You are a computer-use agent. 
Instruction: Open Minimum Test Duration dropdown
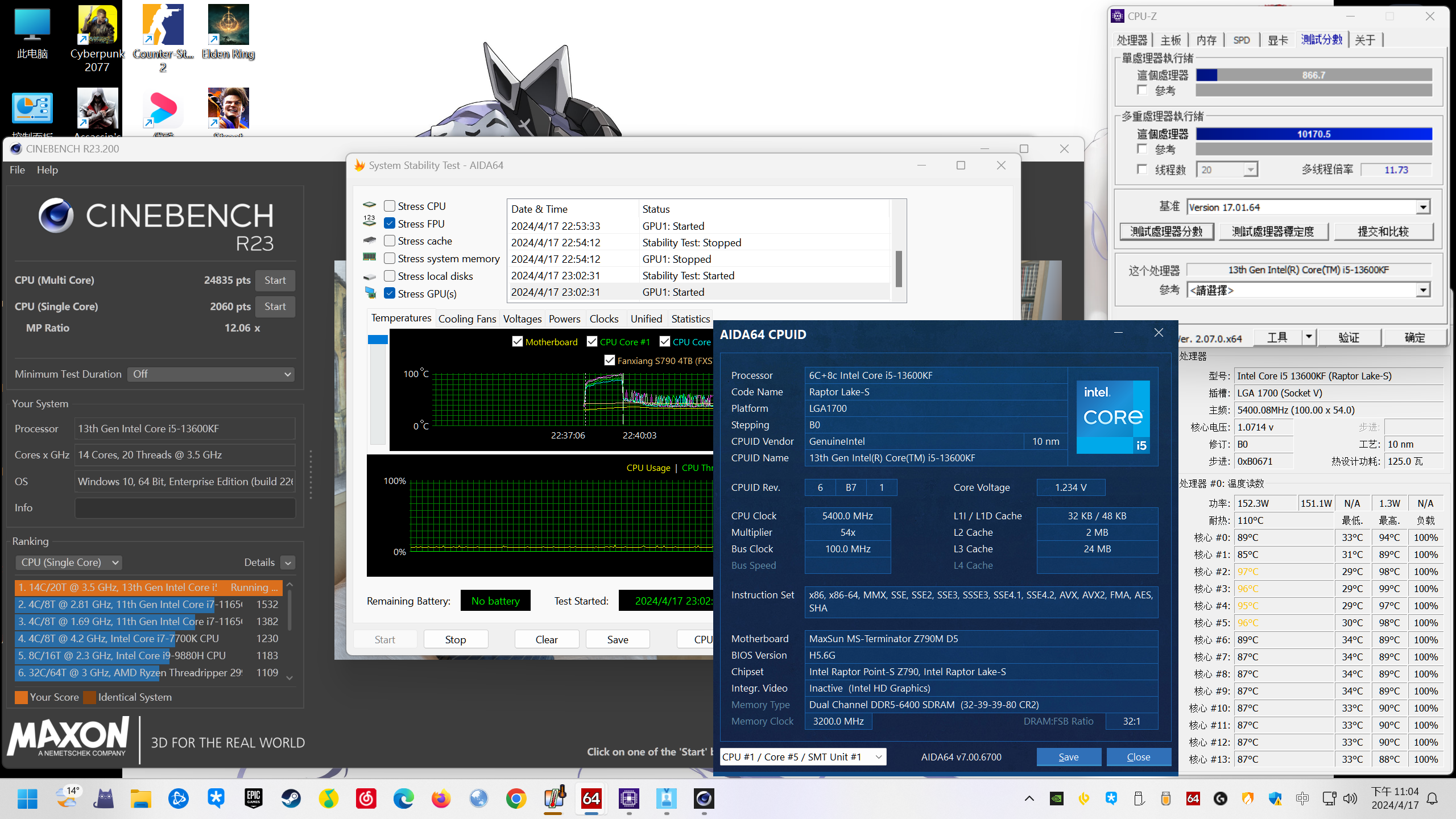tap(211, 374)
